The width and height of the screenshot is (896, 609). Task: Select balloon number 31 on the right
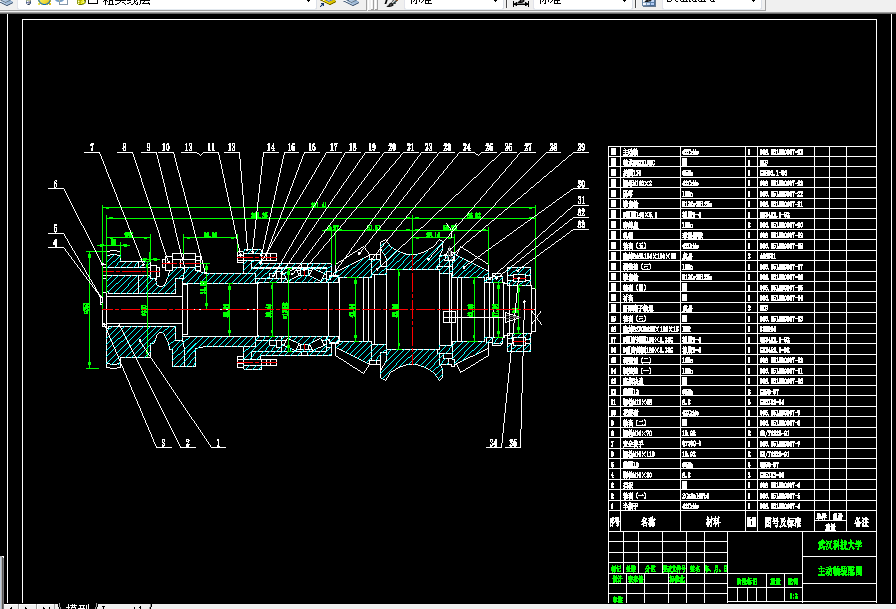tap(581, 200)
